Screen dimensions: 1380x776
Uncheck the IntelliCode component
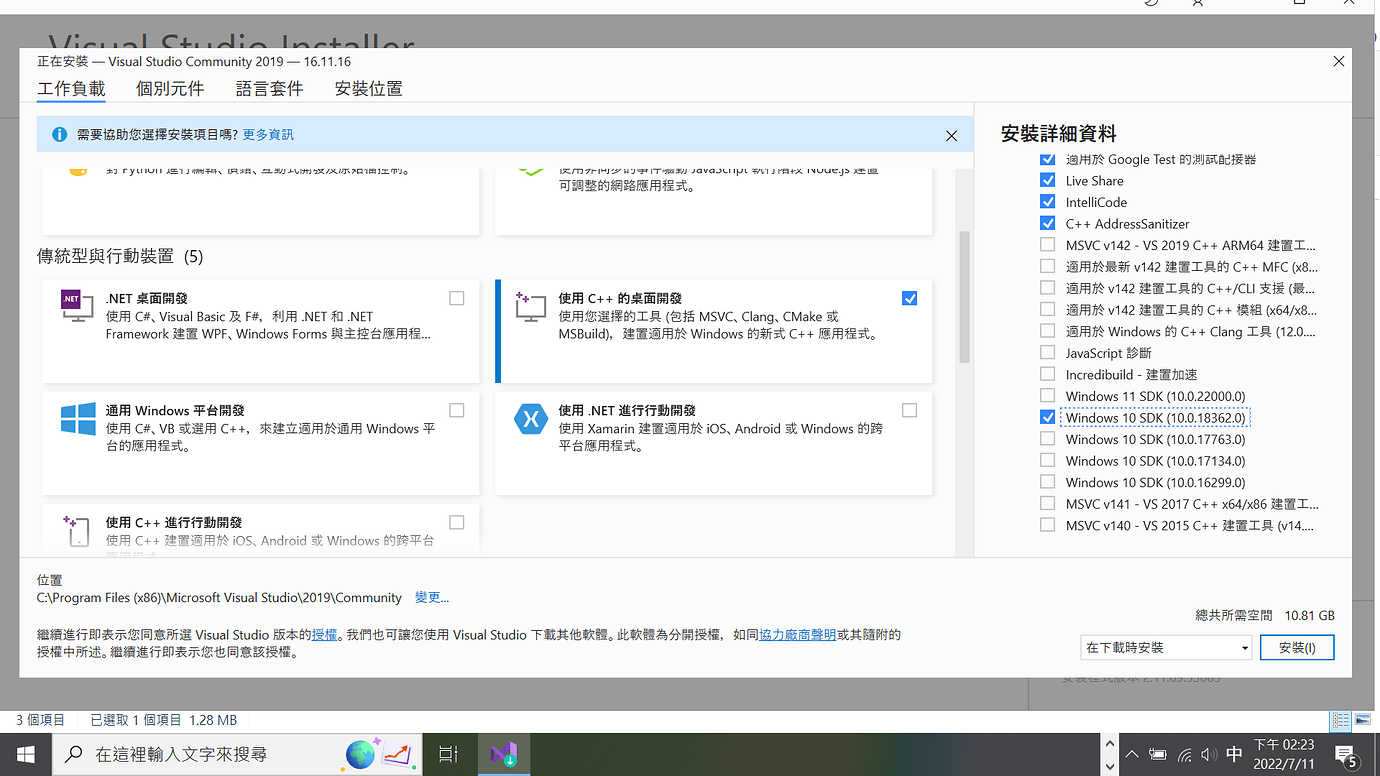coord(1047,202)
